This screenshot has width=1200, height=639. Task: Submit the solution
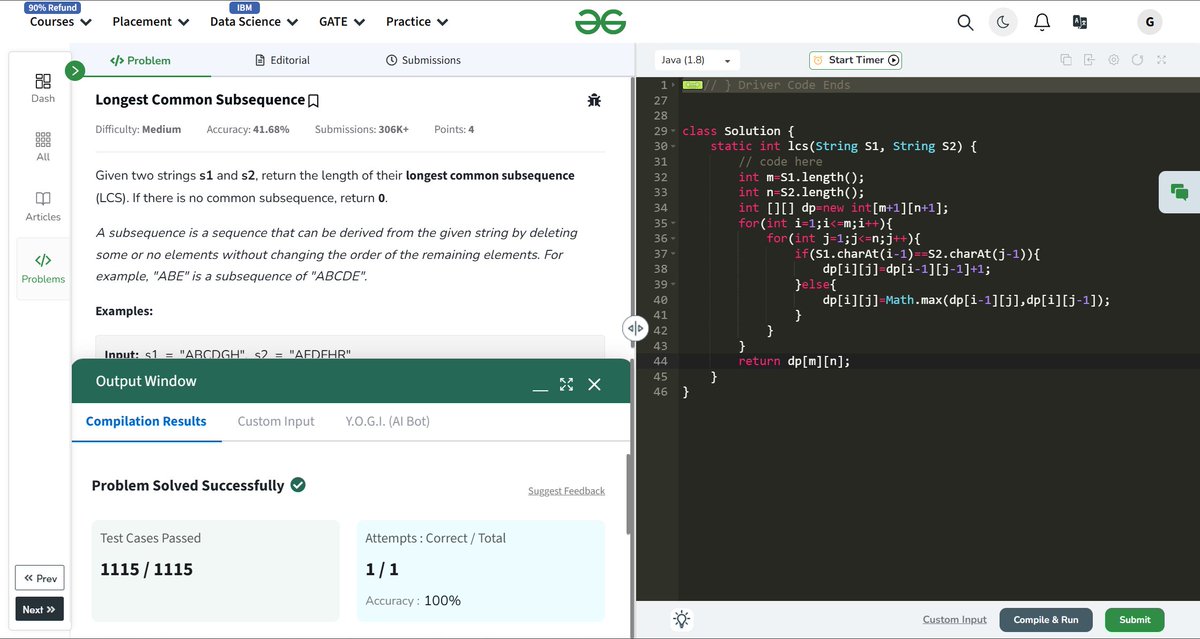(1135, 619)
